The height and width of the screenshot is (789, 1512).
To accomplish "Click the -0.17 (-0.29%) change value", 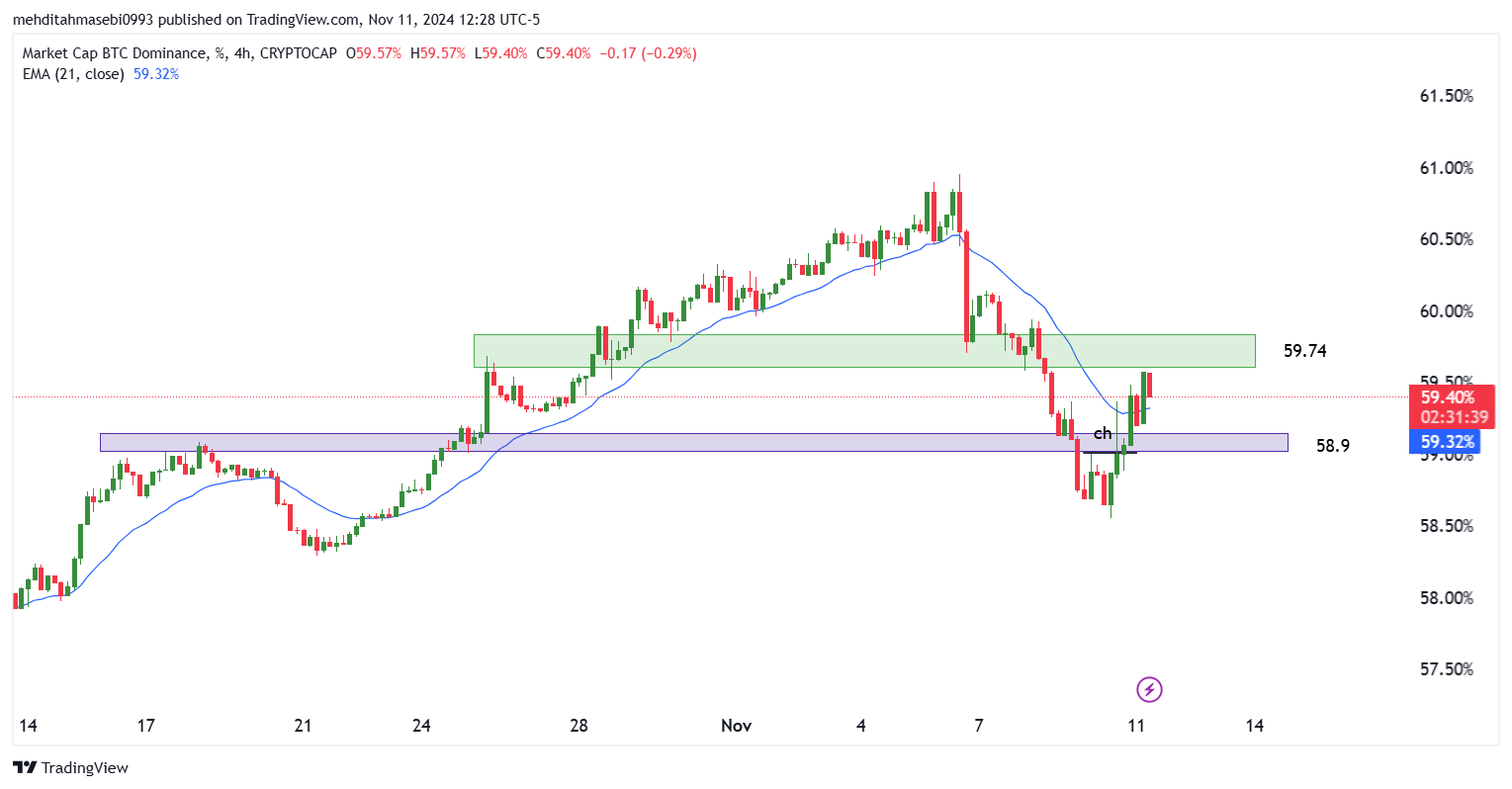I will (x=648, y=53).
